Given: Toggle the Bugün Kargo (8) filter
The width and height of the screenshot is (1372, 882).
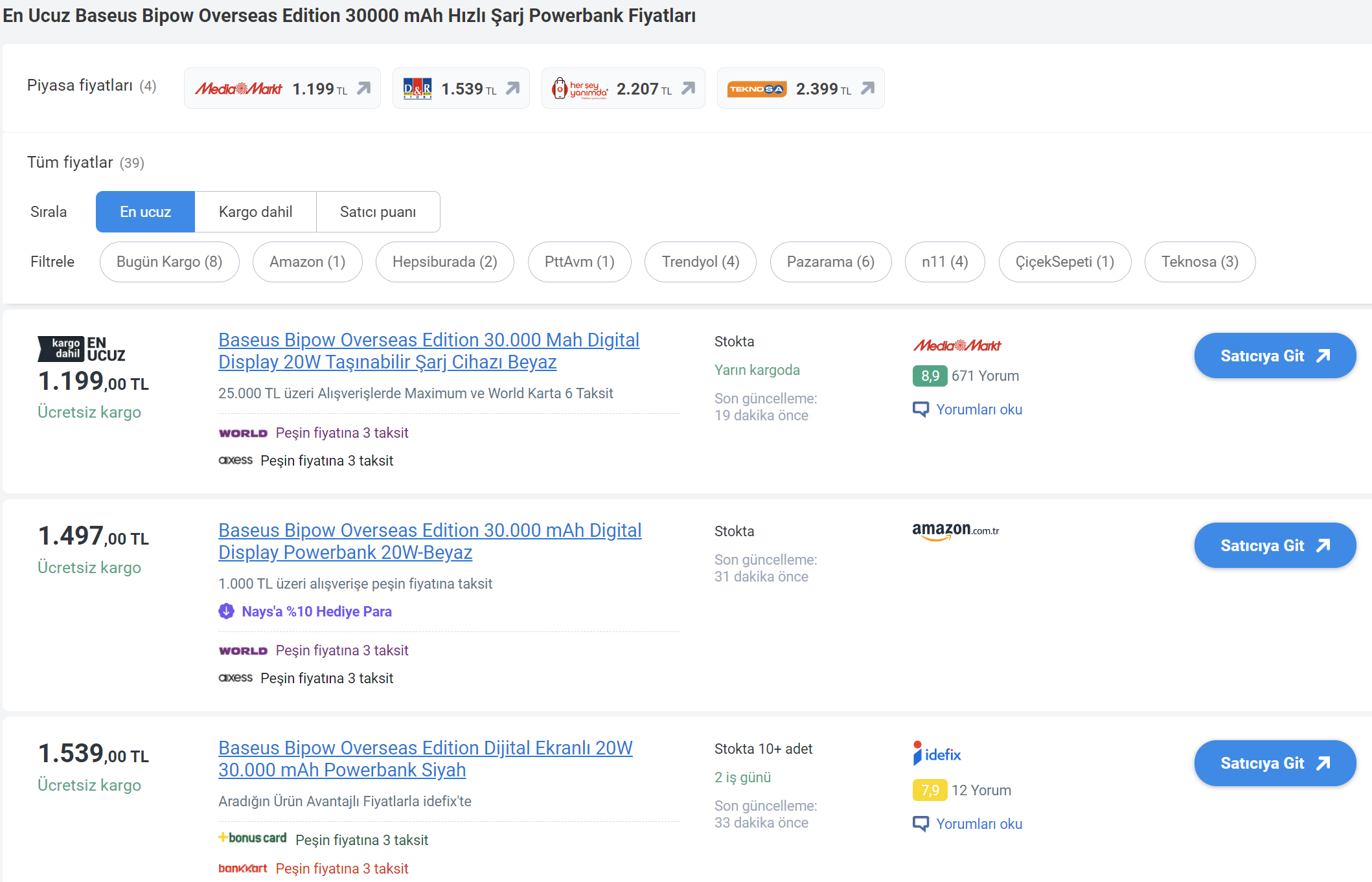Looking at the screenshot, I should [169, 262].
